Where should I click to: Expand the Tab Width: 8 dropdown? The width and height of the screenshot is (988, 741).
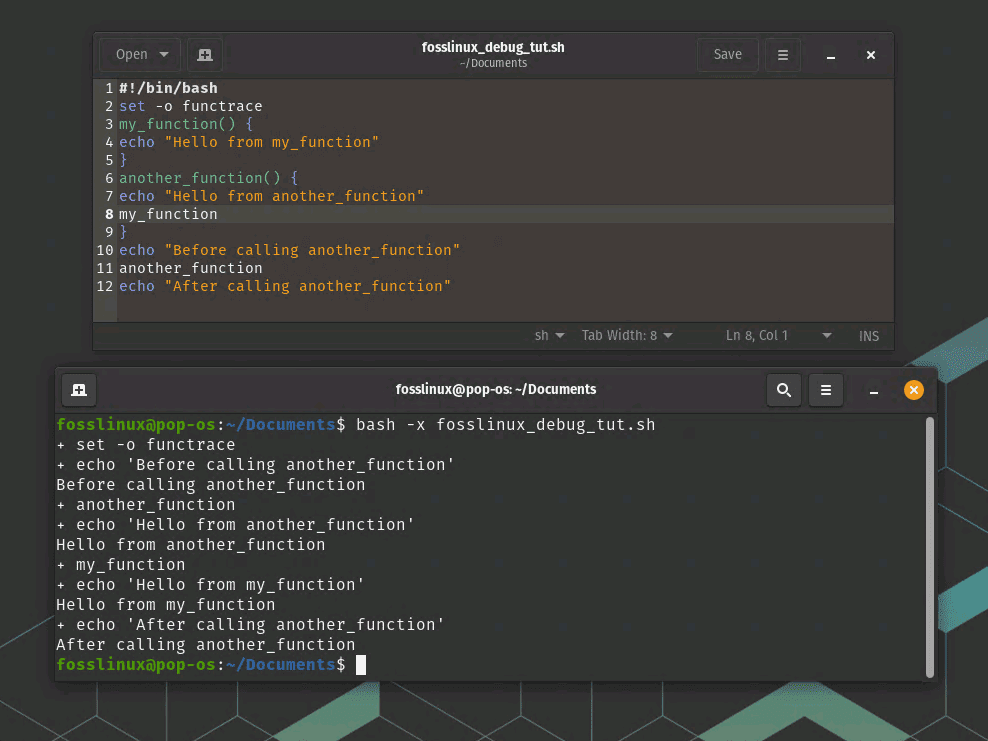pyautogui.click(x=627, y=336)
